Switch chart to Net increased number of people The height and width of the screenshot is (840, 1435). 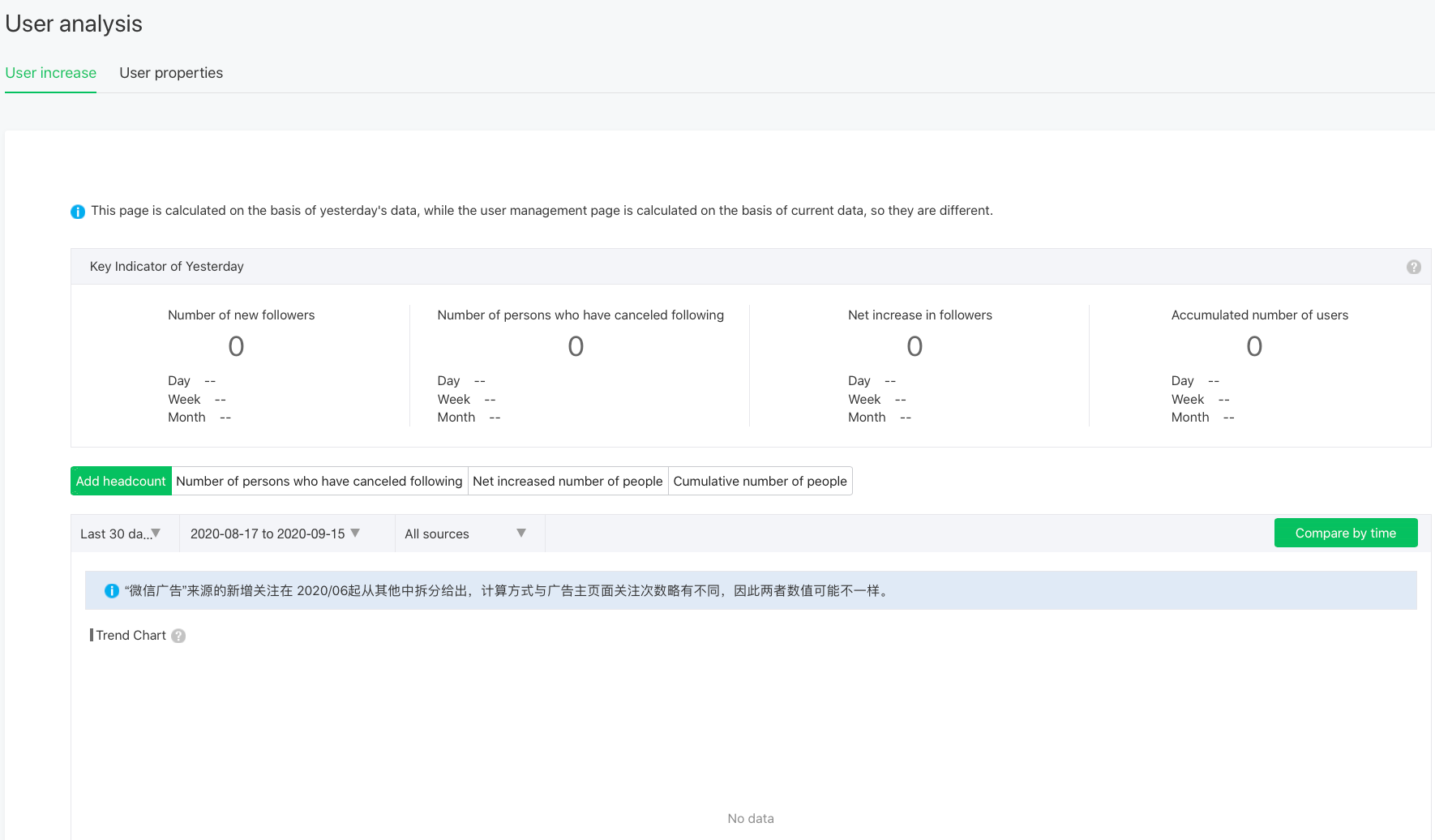click(568, 481)
